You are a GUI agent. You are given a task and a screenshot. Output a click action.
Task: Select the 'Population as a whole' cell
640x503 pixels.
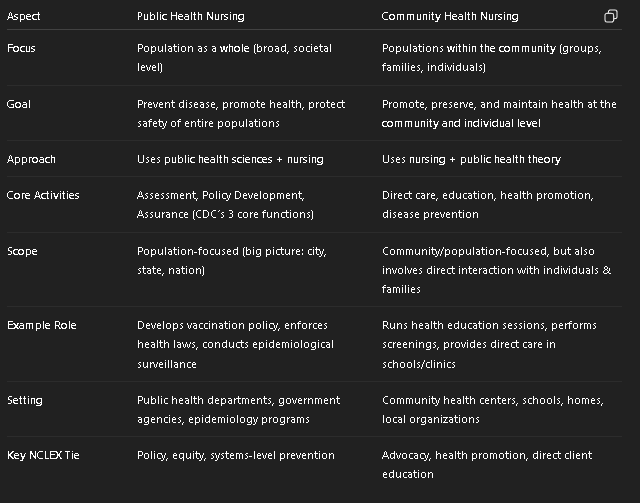coord(234,58)
